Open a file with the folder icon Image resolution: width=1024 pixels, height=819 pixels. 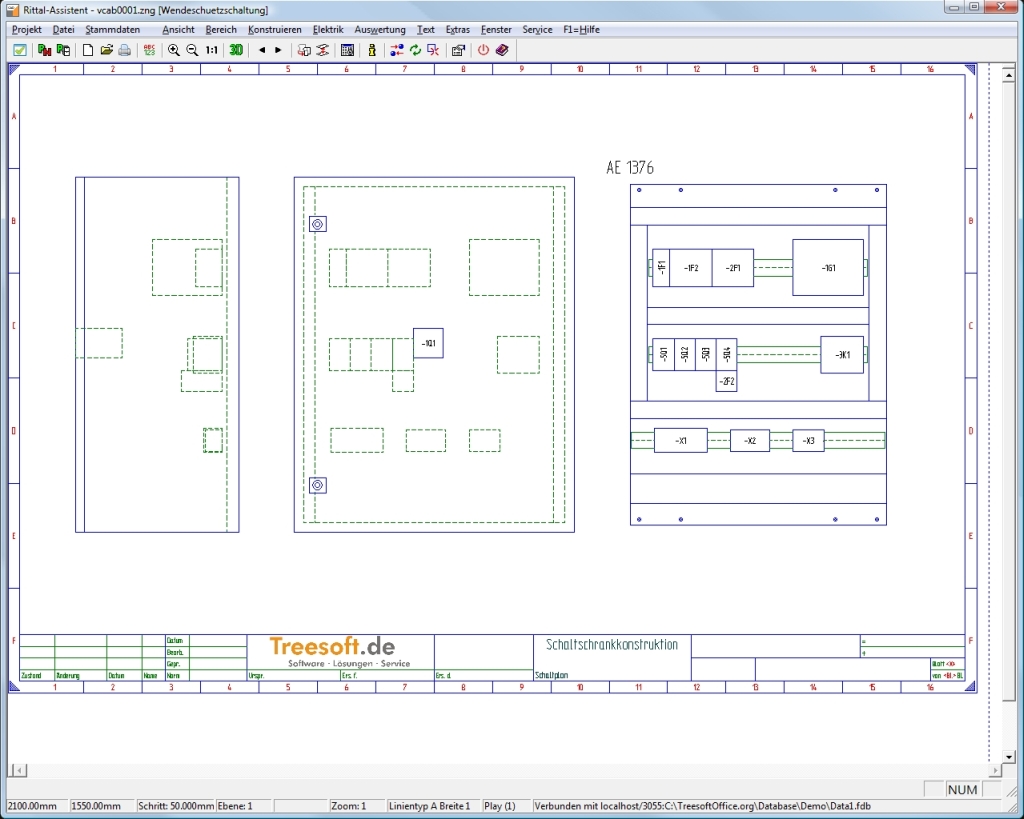point(106,49)
